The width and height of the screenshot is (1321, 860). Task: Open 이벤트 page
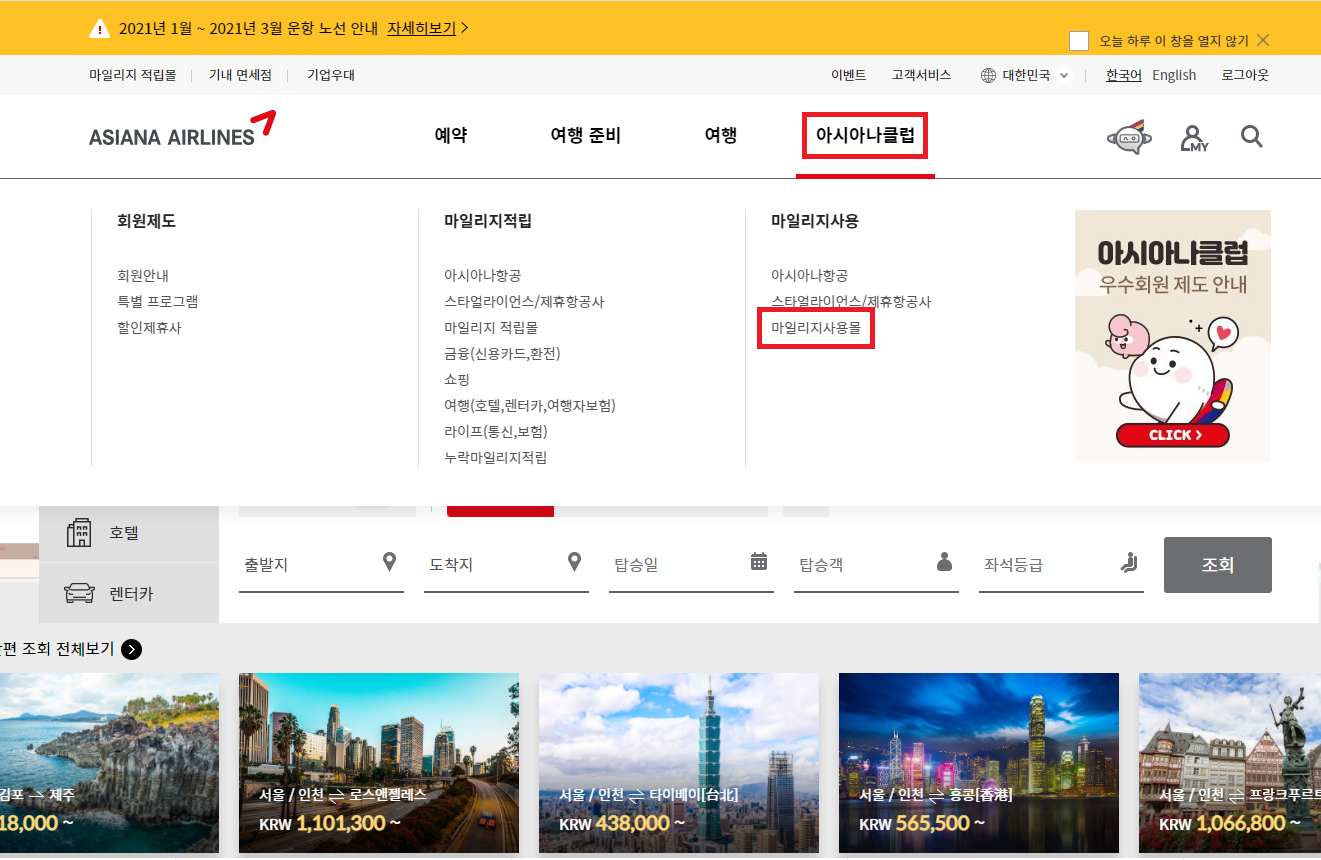point(849,75)
